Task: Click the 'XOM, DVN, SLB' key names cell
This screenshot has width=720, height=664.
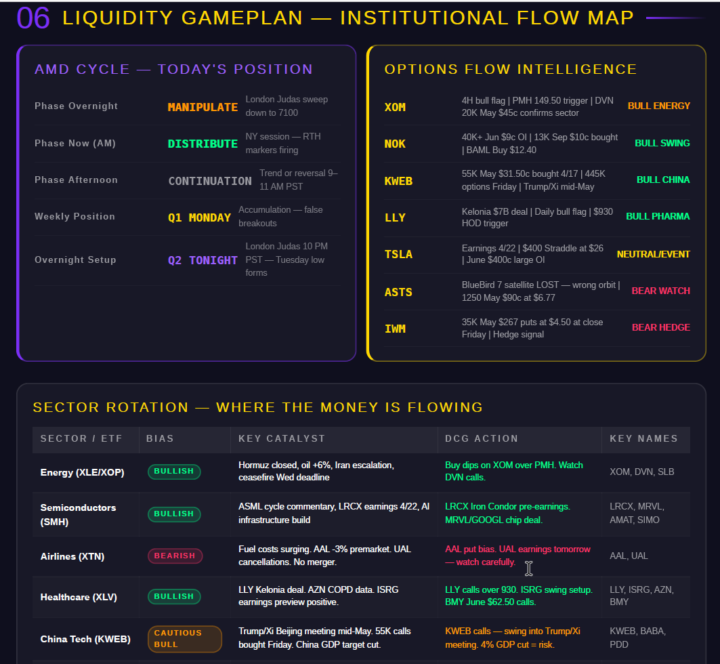Action: point(642,472)
